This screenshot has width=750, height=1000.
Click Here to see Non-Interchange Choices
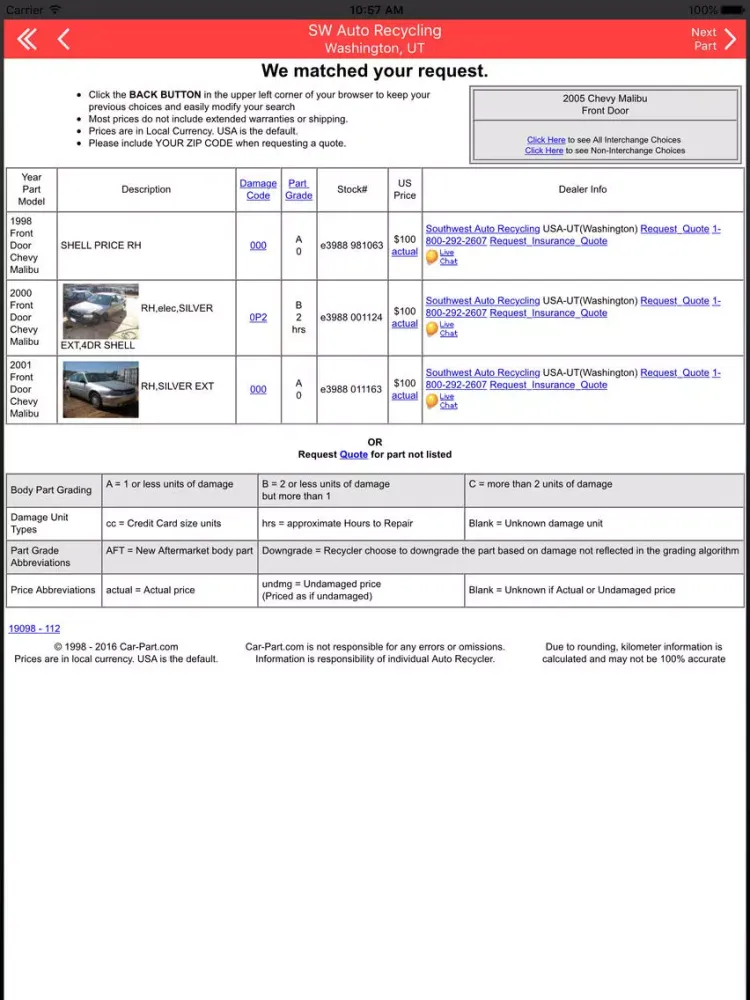click(x=544, y=151)
